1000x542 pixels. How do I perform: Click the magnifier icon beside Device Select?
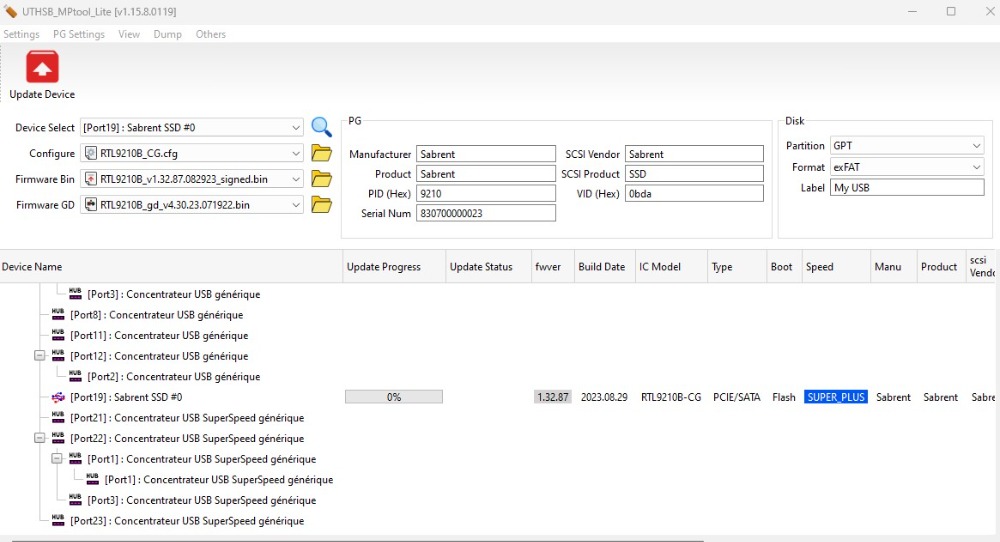[321, 127]
